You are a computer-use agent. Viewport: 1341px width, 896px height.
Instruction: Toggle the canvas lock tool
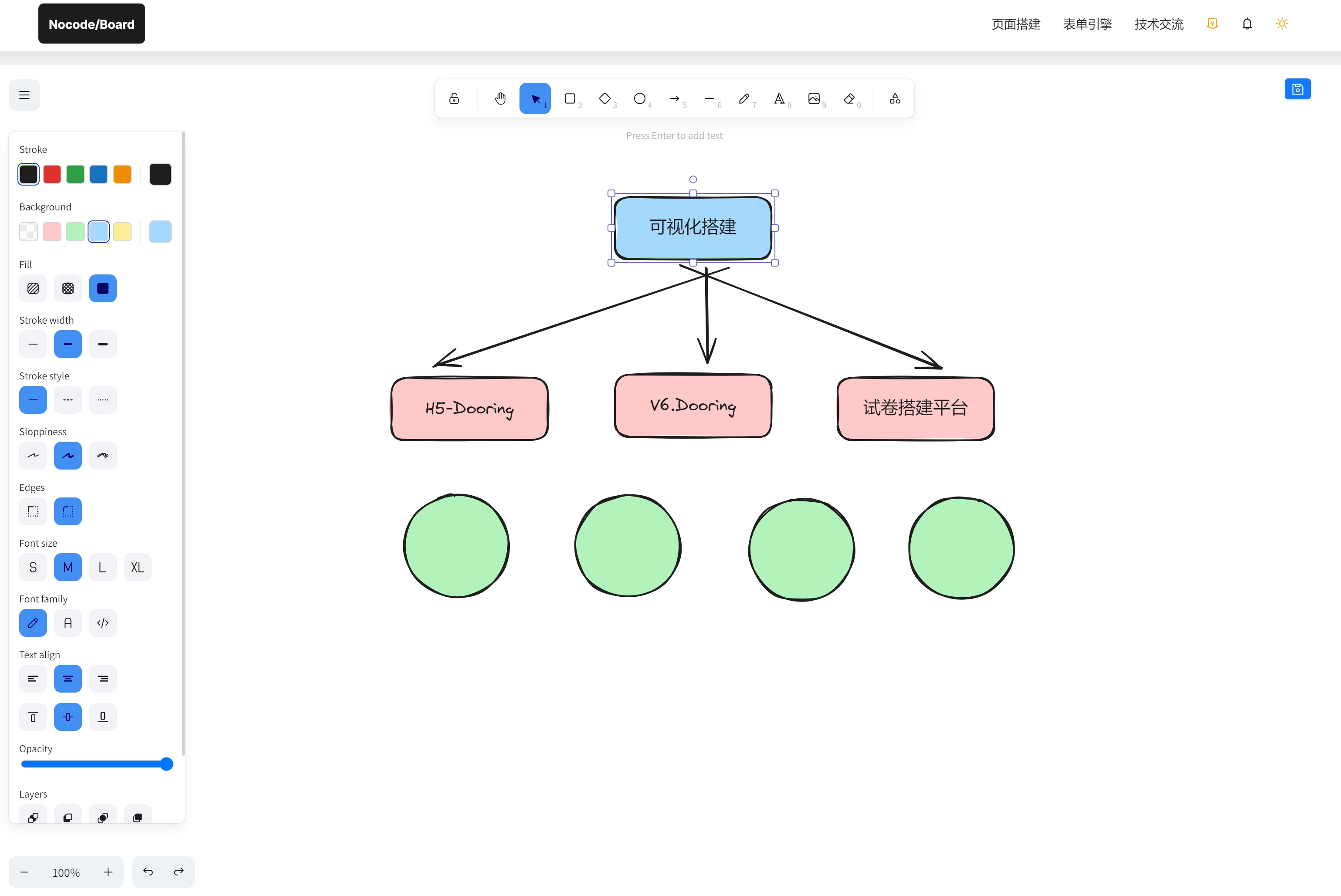454,99
